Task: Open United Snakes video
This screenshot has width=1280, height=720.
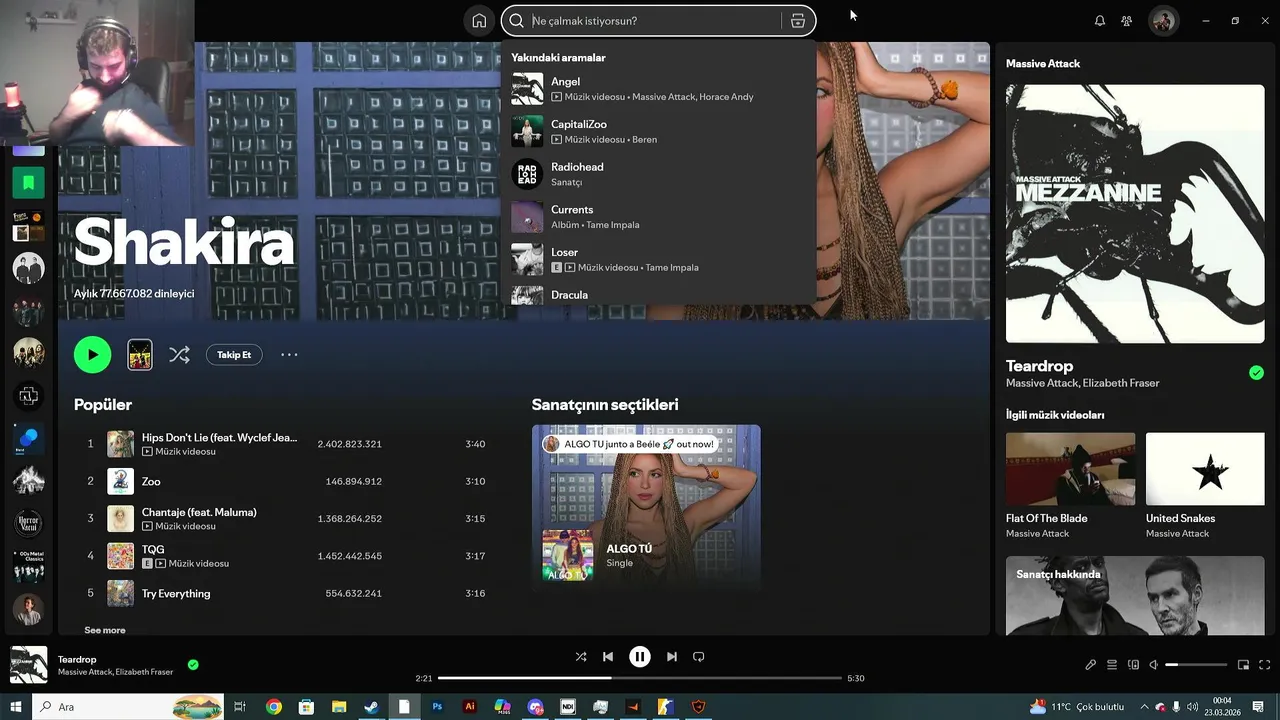Action: point(1205,486)
